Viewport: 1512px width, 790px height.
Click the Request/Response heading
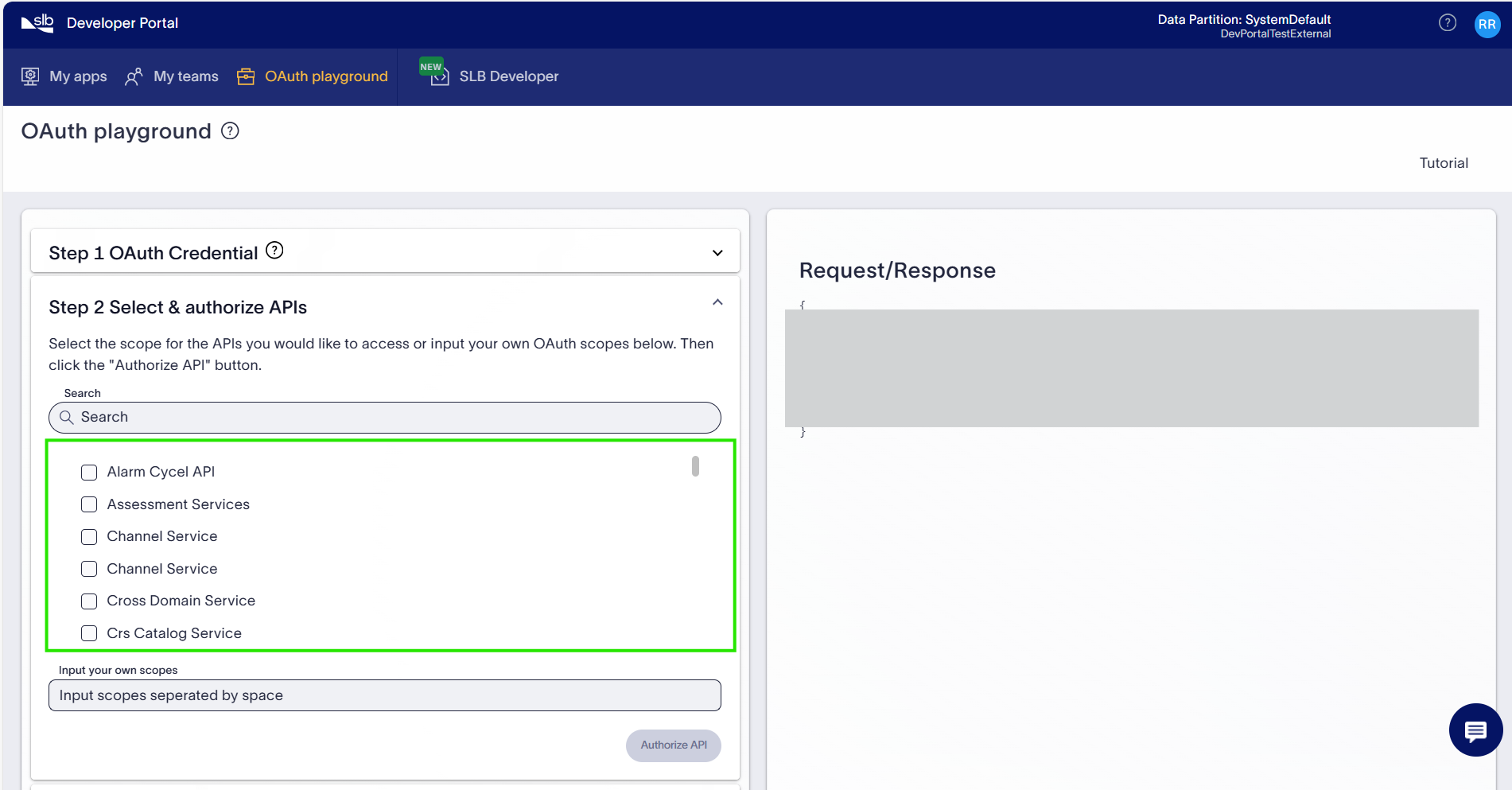897,270
